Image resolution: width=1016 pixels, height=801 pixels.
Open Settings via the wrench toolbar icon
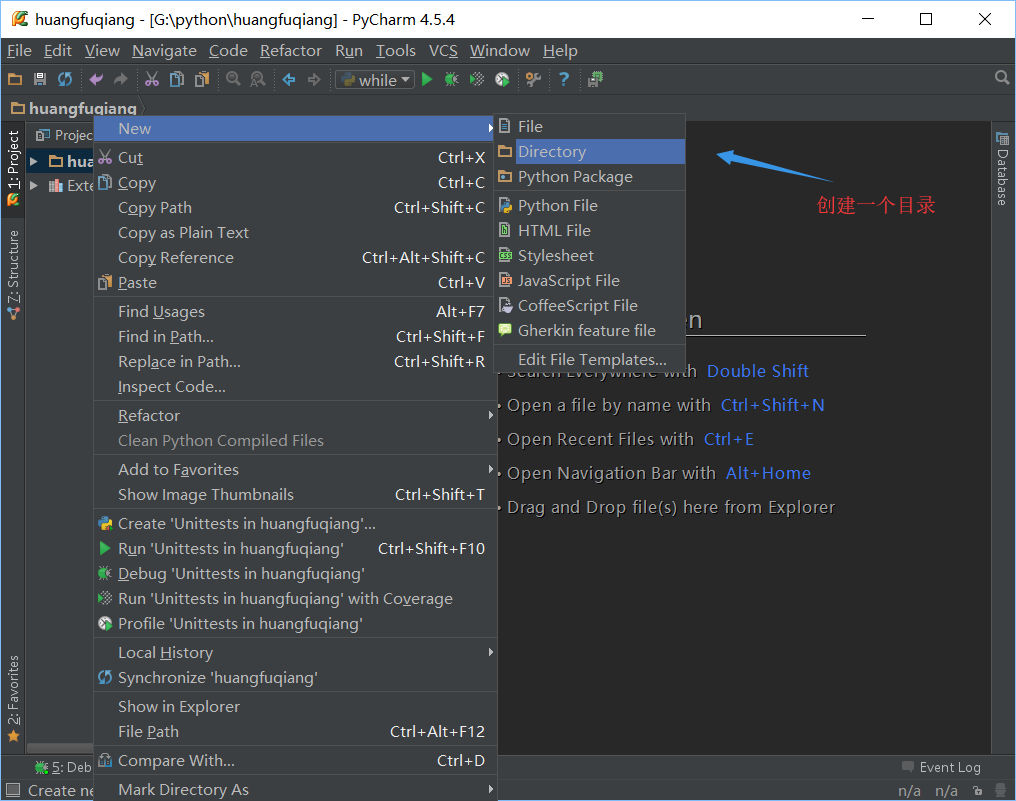point(533,80)
